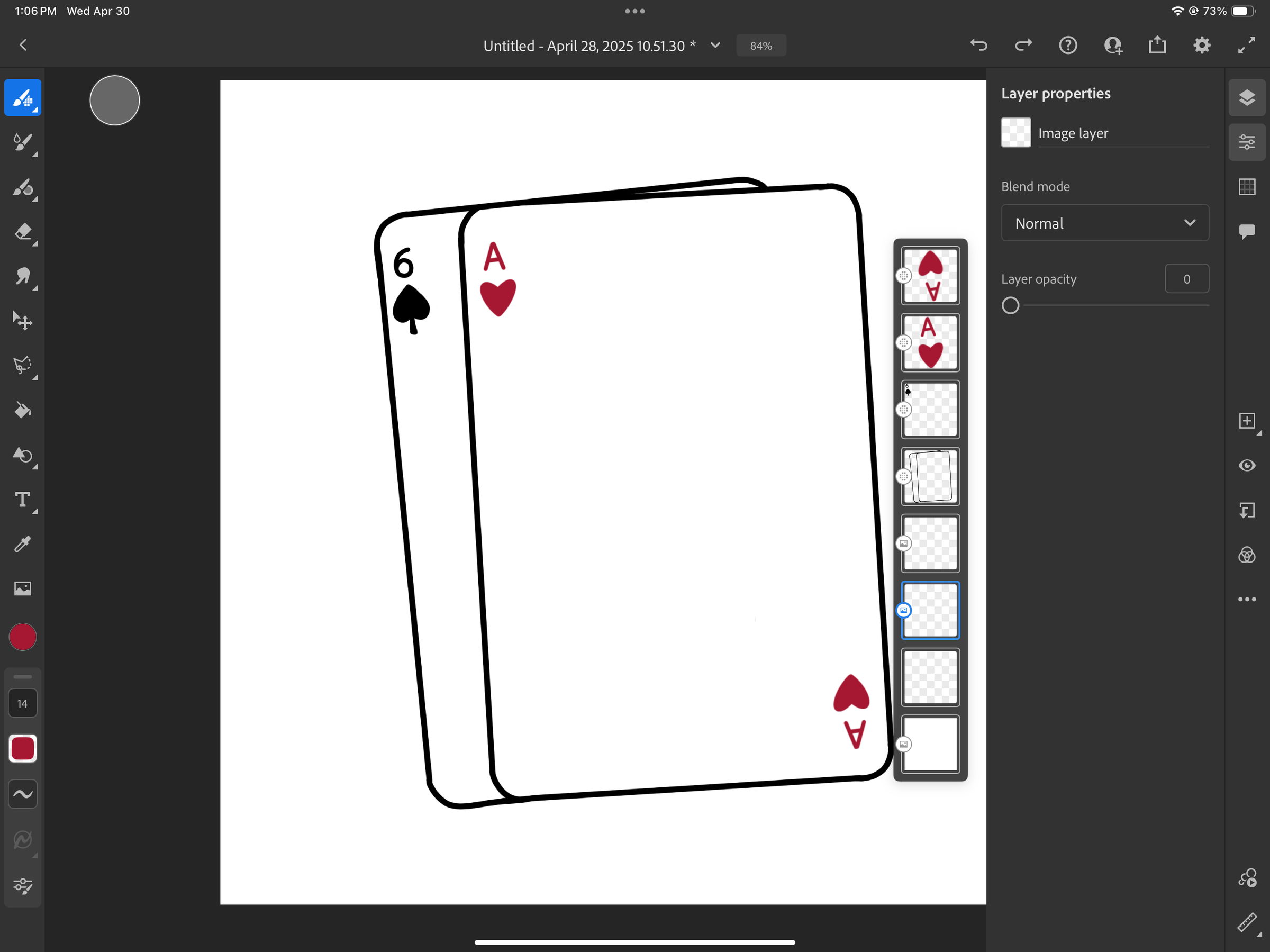Click the Layer opacity slider handle

pyautogui.click(x=1011, y=305)
